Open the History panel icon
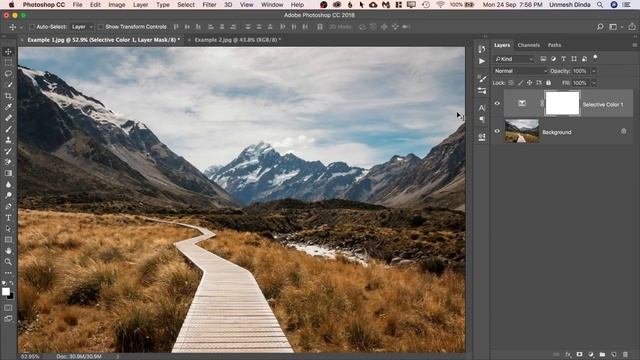 point(482,49)
